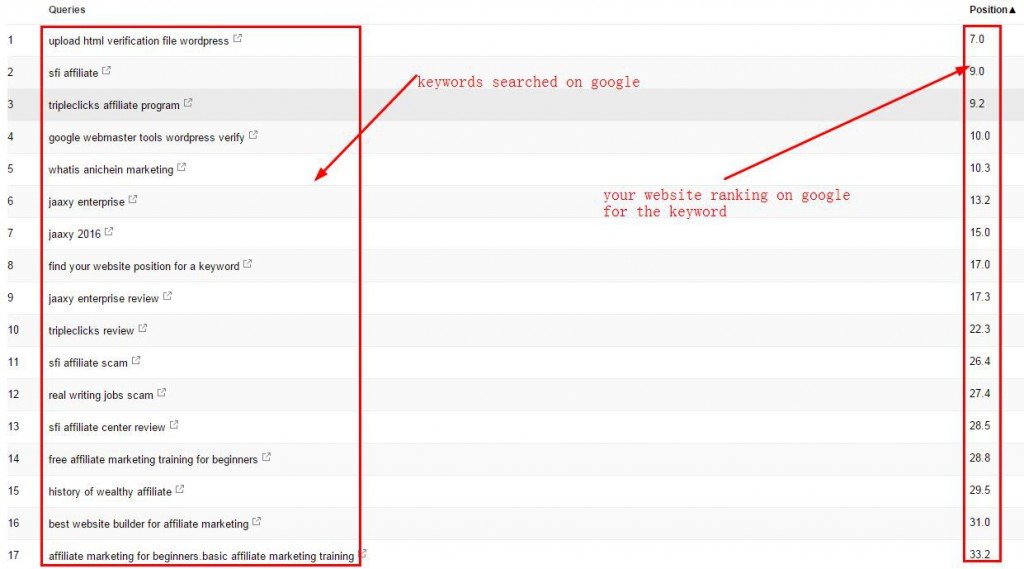This screenshot has height=569, width=1024.
Task: Open external link icon for 'sfi affiliate'
Action: tap(107, 71)
